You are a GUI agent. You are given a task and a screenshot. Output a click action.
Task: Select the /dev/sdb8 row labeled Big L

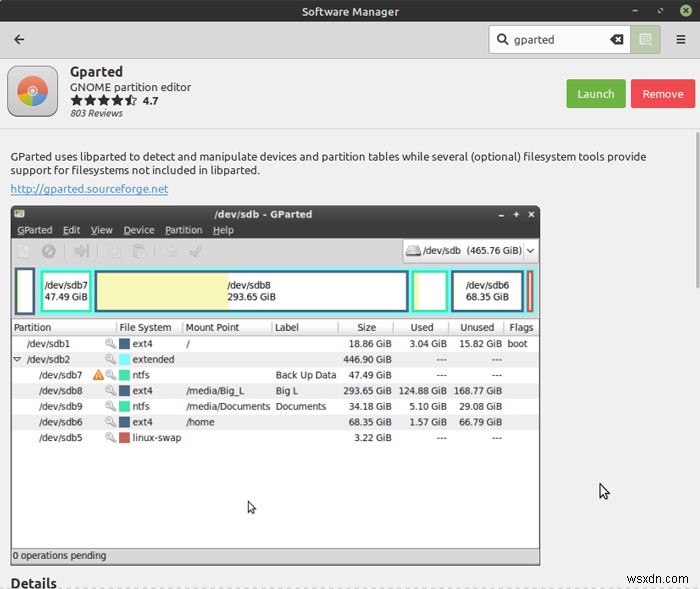pos(275,390)
